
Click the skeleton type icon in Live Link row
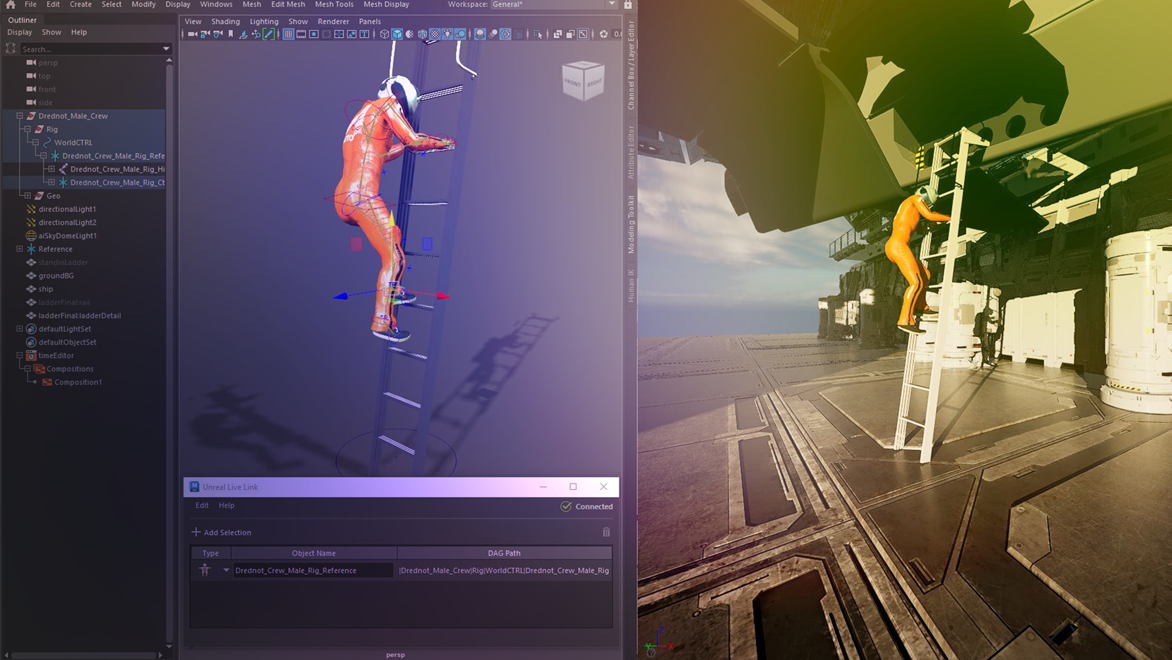[205, 570]
